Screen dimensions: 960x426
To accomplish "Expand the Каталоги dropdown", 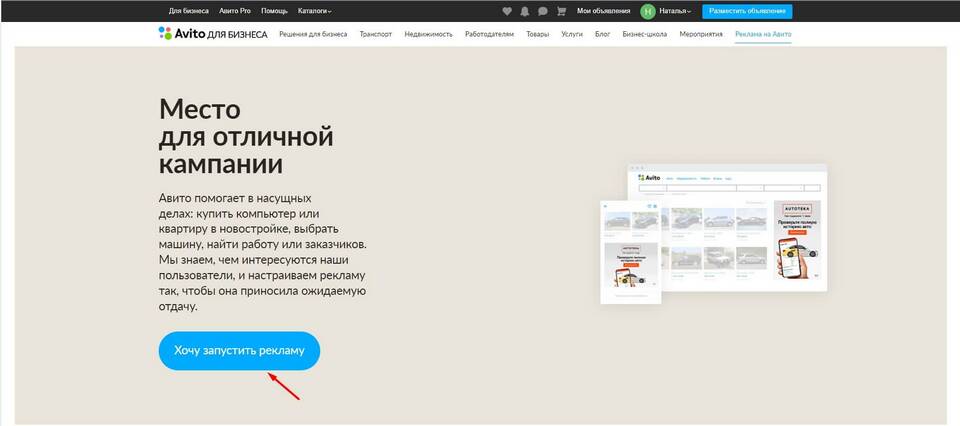I will 315,11.
